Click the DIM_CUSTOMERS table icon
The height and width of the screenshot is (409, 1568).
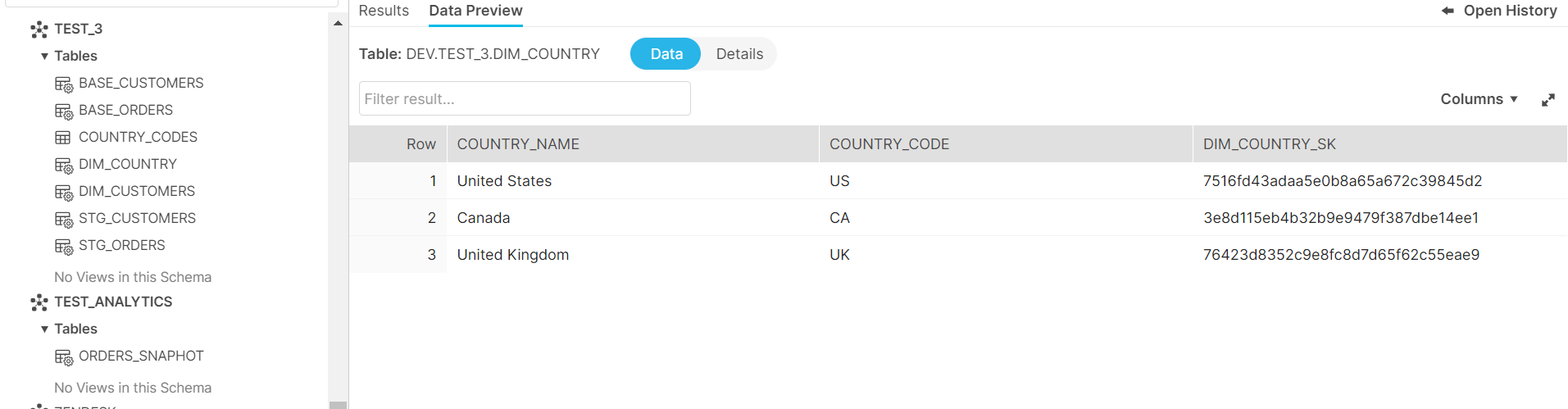(x=63, y=192)
